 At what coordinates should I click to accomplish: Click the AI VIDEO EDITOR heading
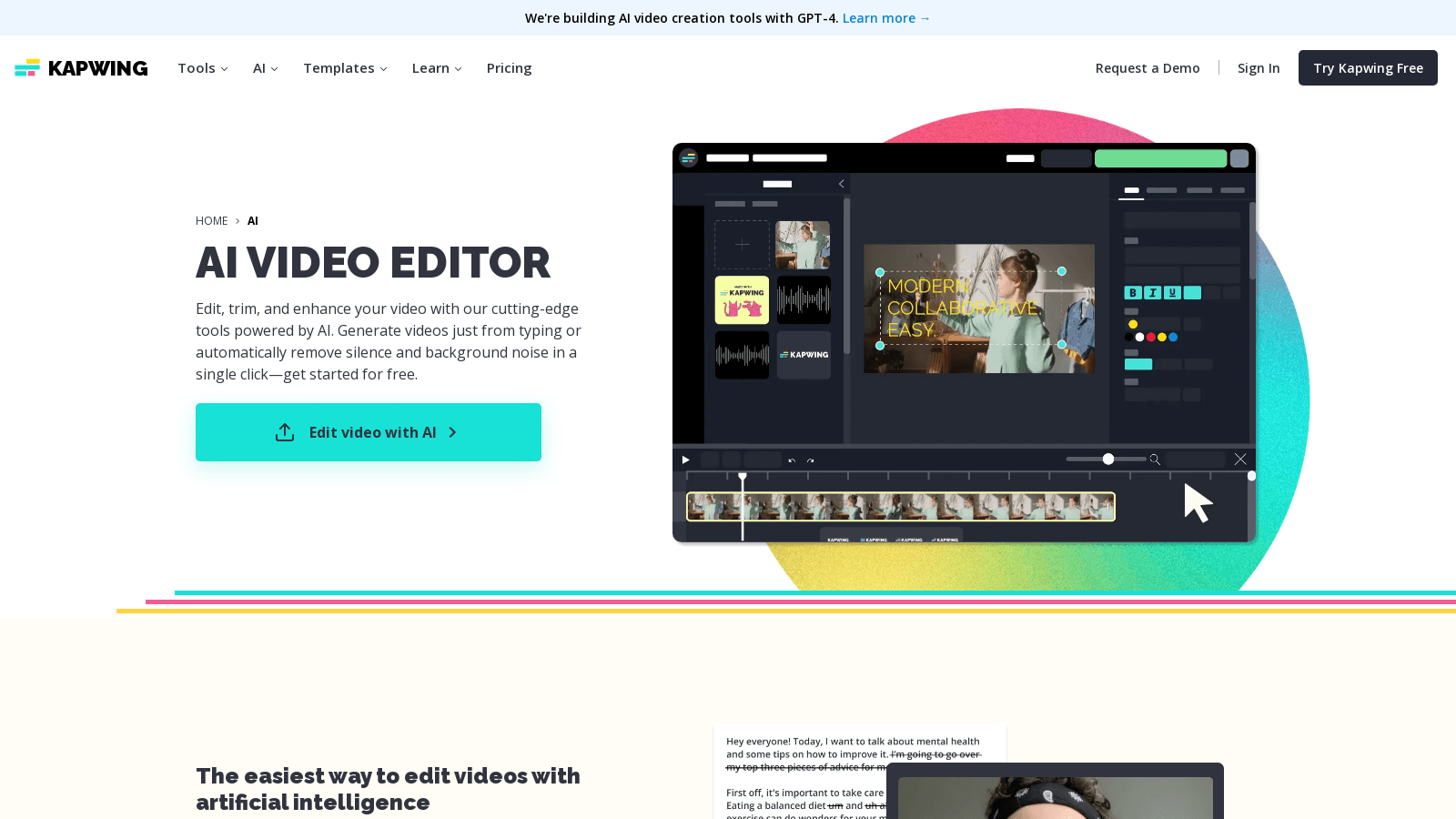pos(373,263)
